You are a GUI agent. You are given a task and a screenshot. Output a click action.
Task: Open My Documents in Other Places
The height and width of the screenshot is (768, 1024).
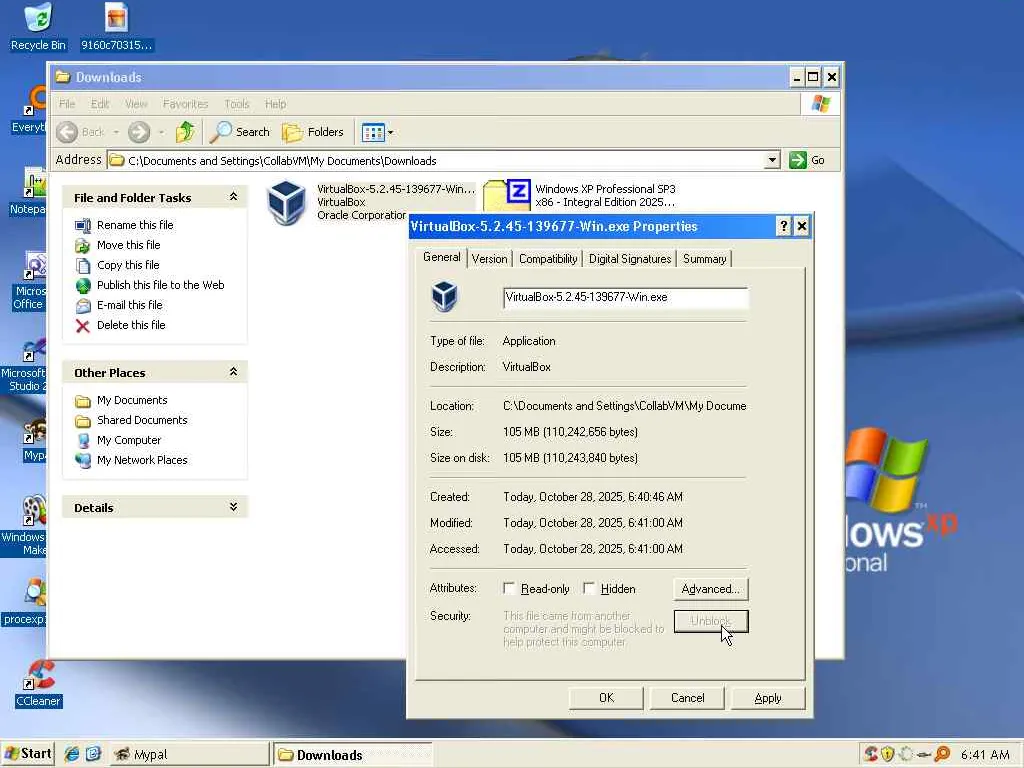coord(132,400)
